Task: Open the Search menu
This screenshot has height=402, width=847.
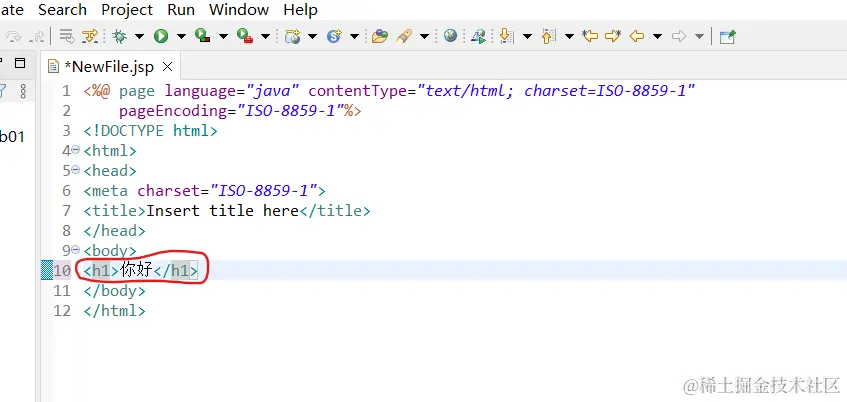Action: 63,10
